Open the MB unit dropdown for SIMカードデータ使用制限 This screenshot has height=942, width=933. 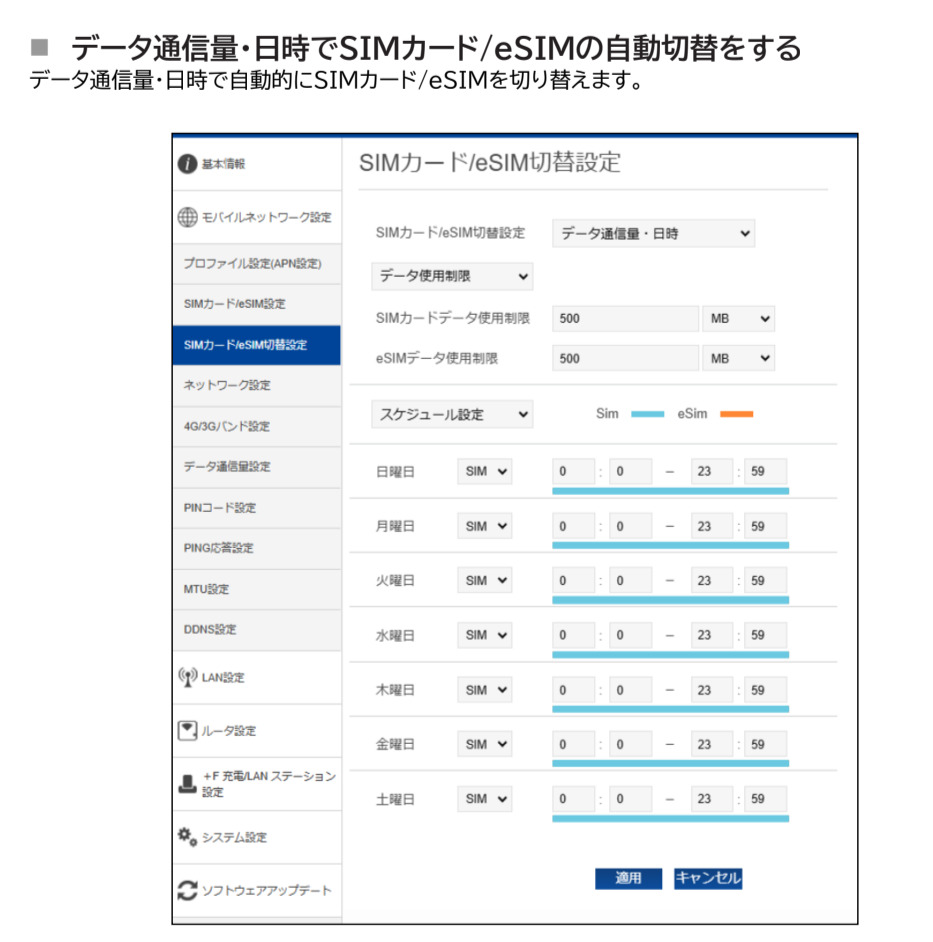pos(738,318)
